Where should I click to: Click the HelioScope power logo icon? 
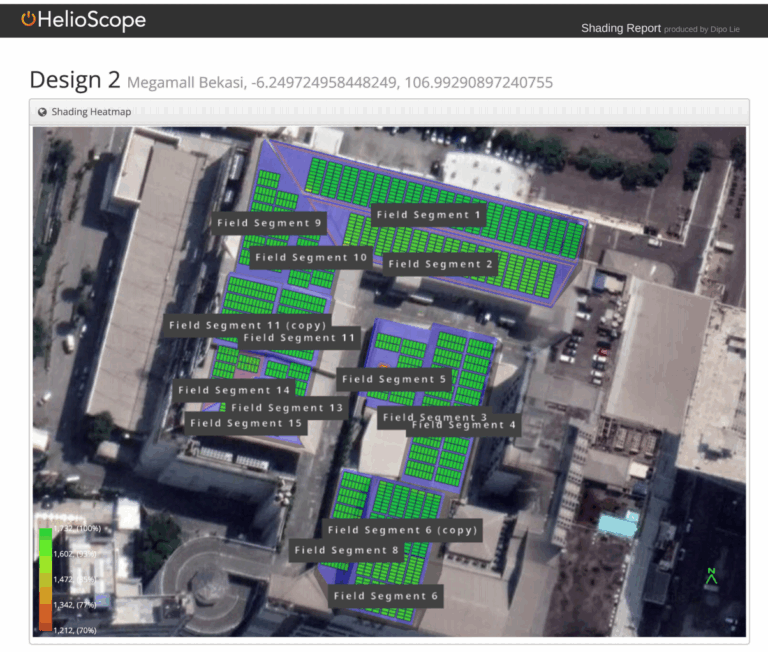(x=28, y=19)
